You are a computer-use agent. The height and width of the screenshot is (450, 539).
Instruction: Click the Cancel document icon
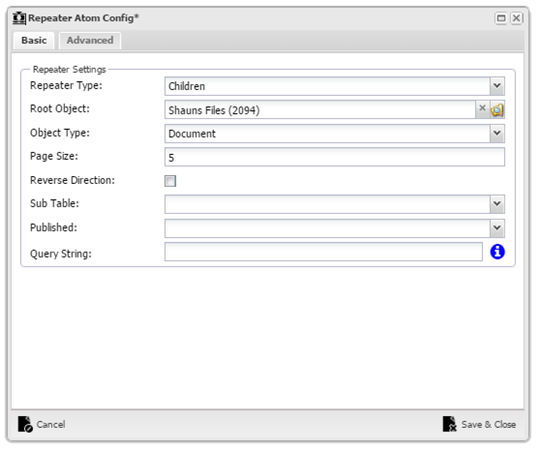tap(25, 424)
